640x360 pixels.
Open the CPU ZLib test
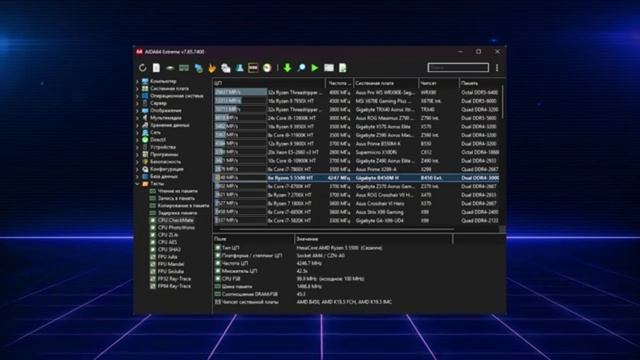pyautogui.click(x=168, y=235)
